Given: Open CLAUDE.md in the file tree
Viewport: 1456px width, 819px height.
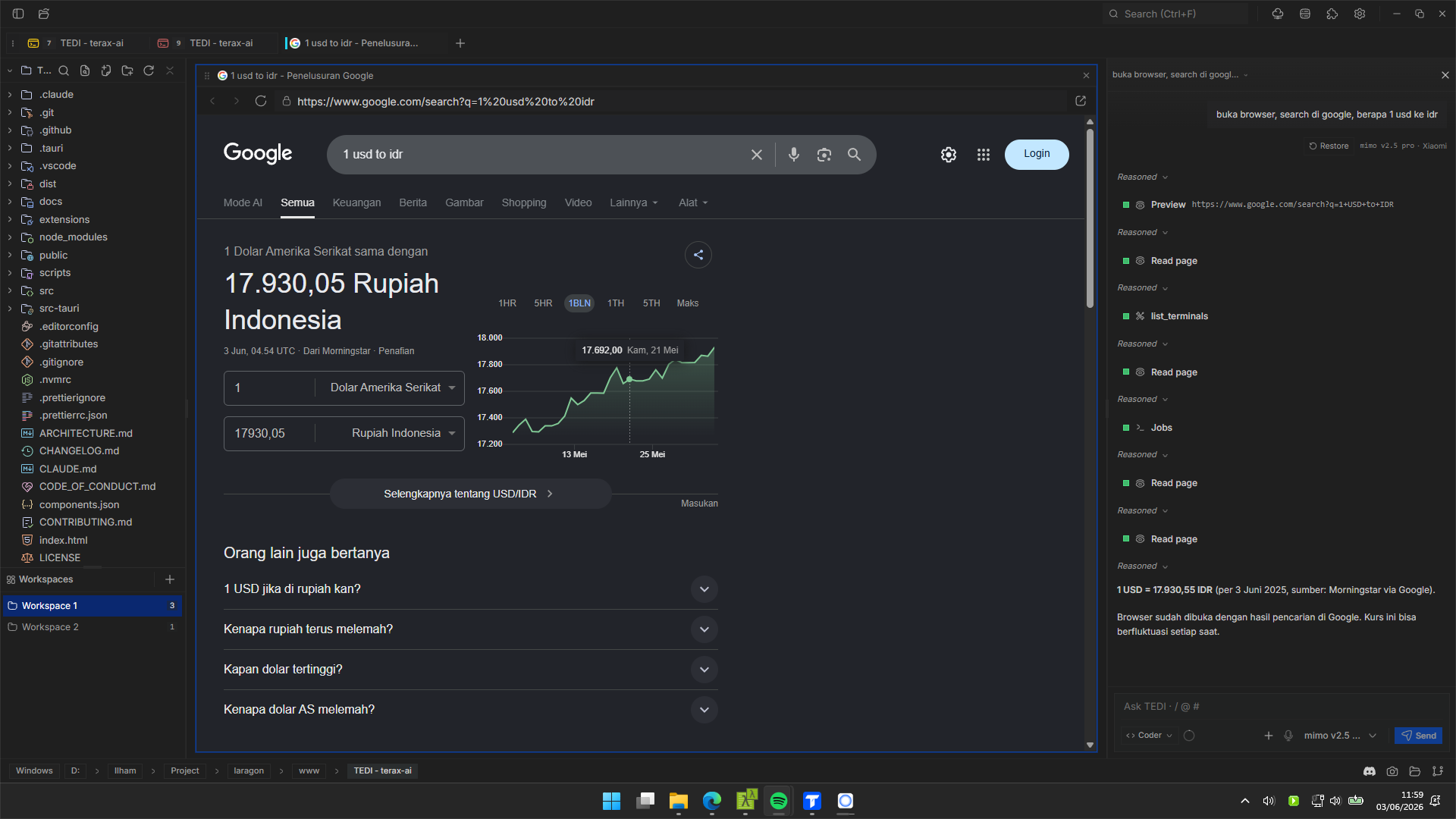Looking at the screenshot, I should click(68, 469).
